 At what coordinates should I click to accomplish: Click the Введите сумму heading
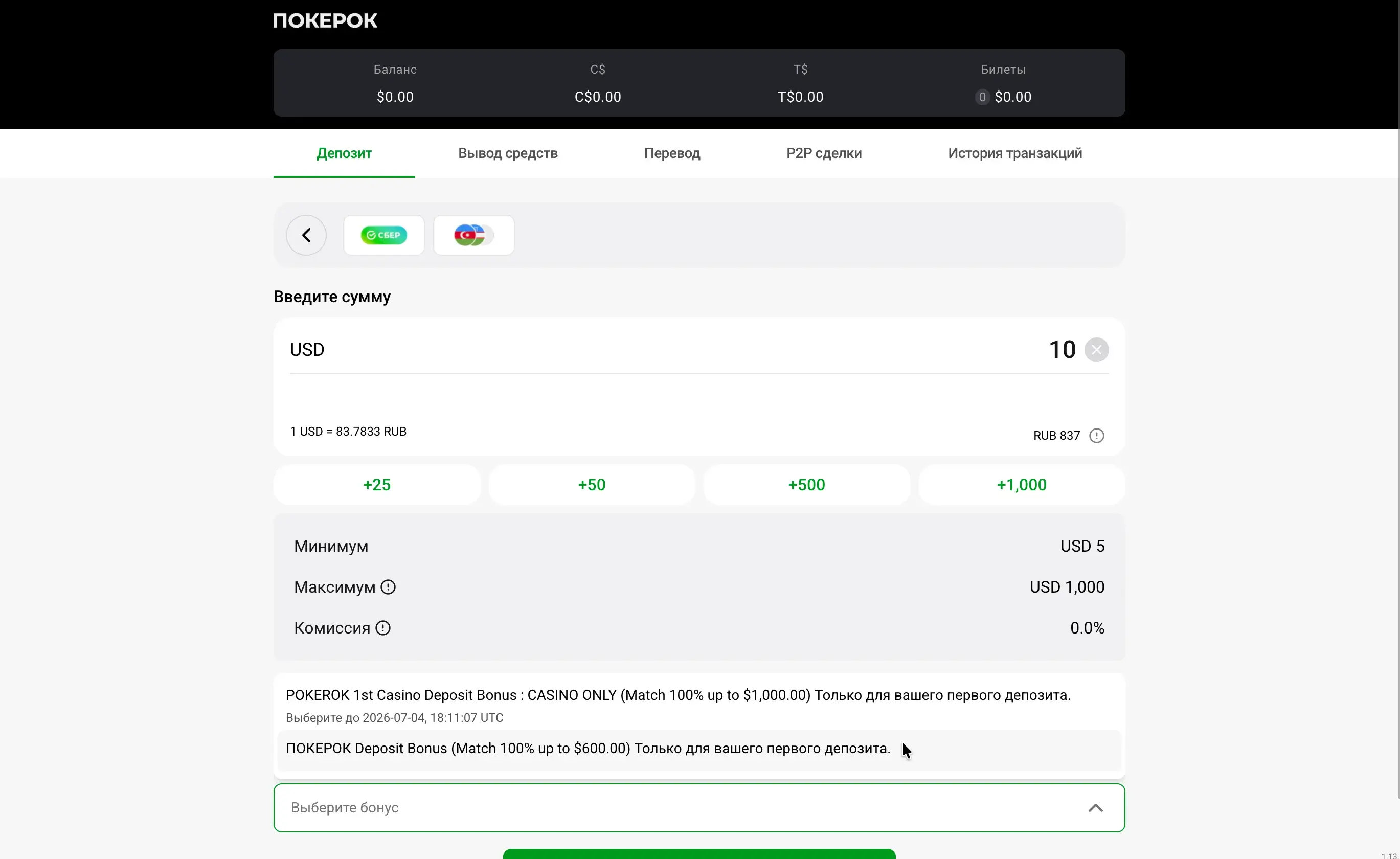click(332, 297)
